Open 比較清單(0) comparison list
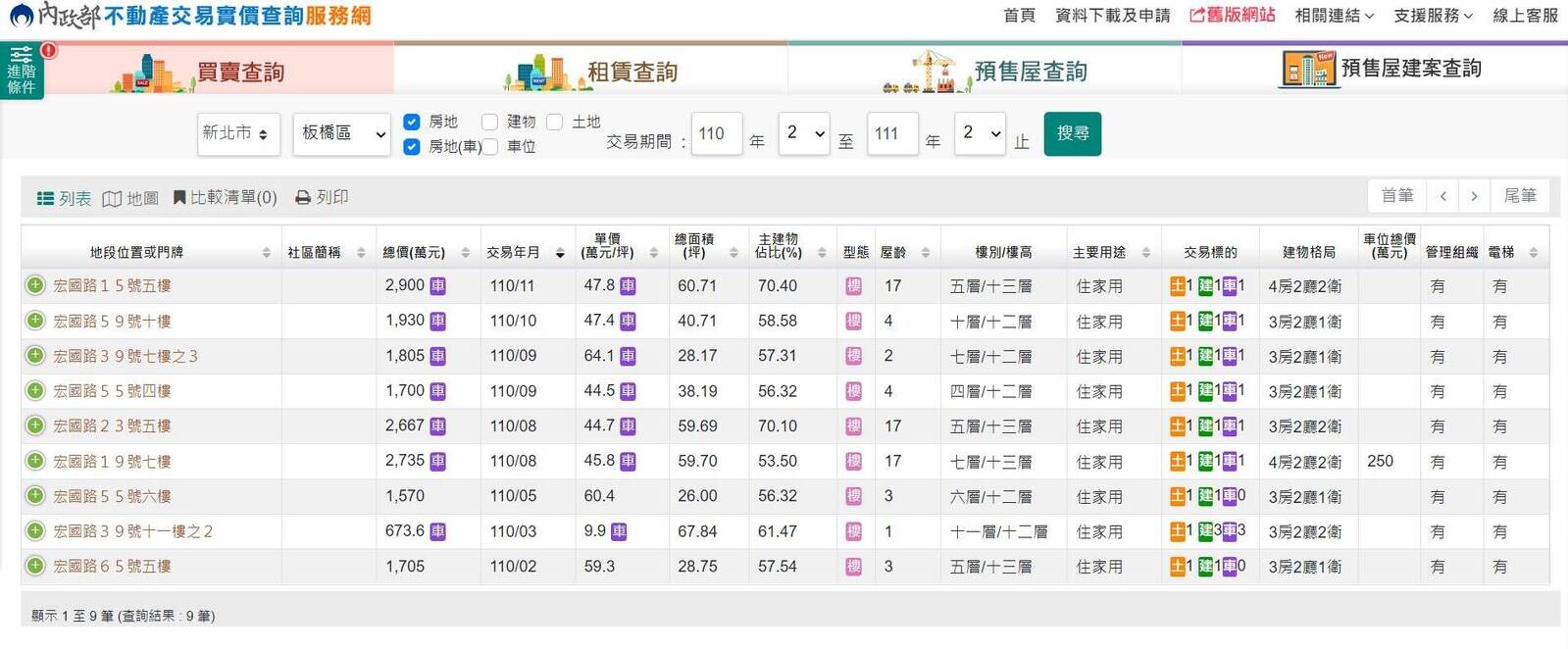The width and height of the screenshot is (1568, 649). (225, 198)
